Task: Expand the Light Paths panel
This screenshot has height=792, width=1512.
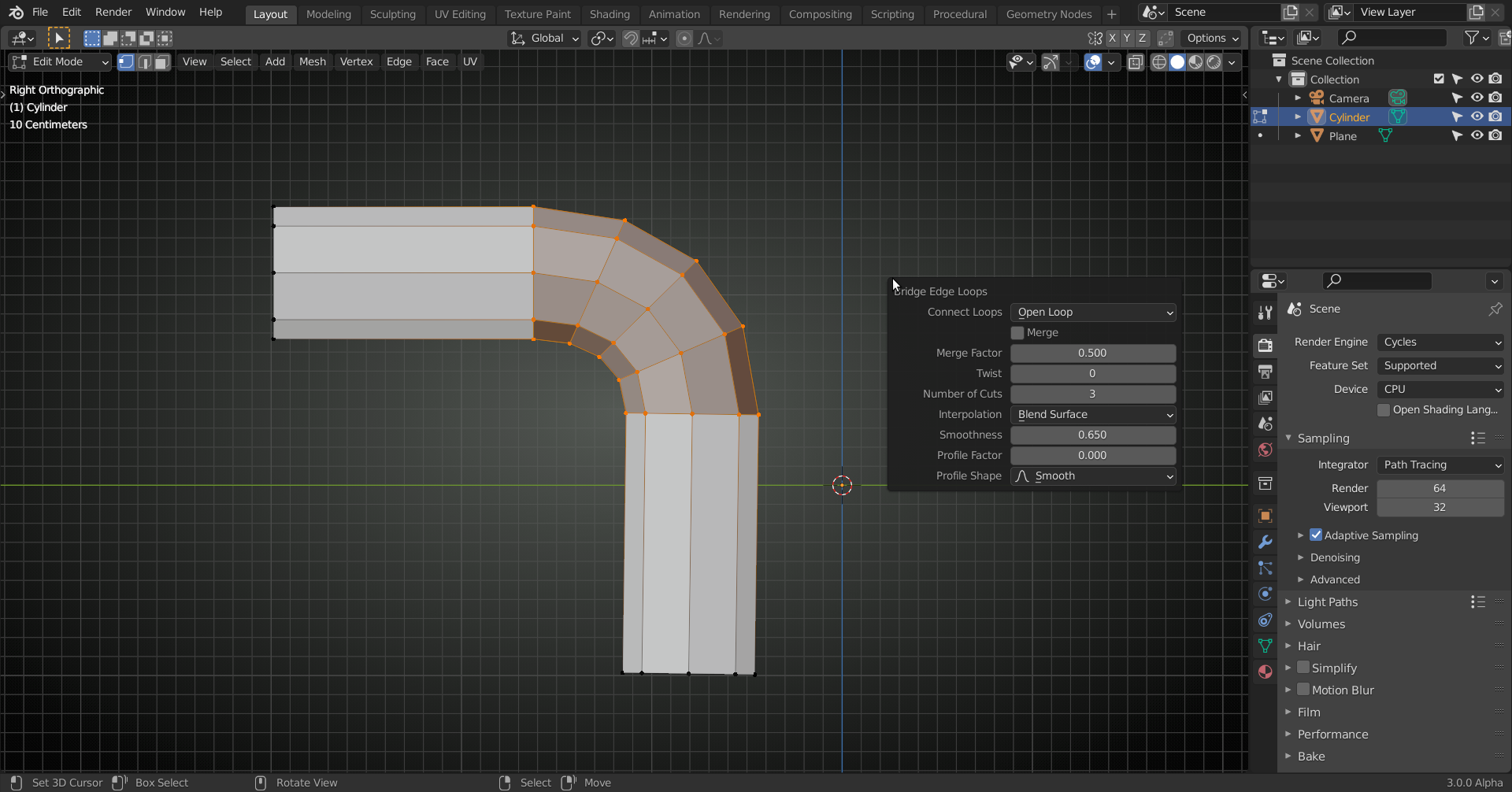Action: 1327,602
